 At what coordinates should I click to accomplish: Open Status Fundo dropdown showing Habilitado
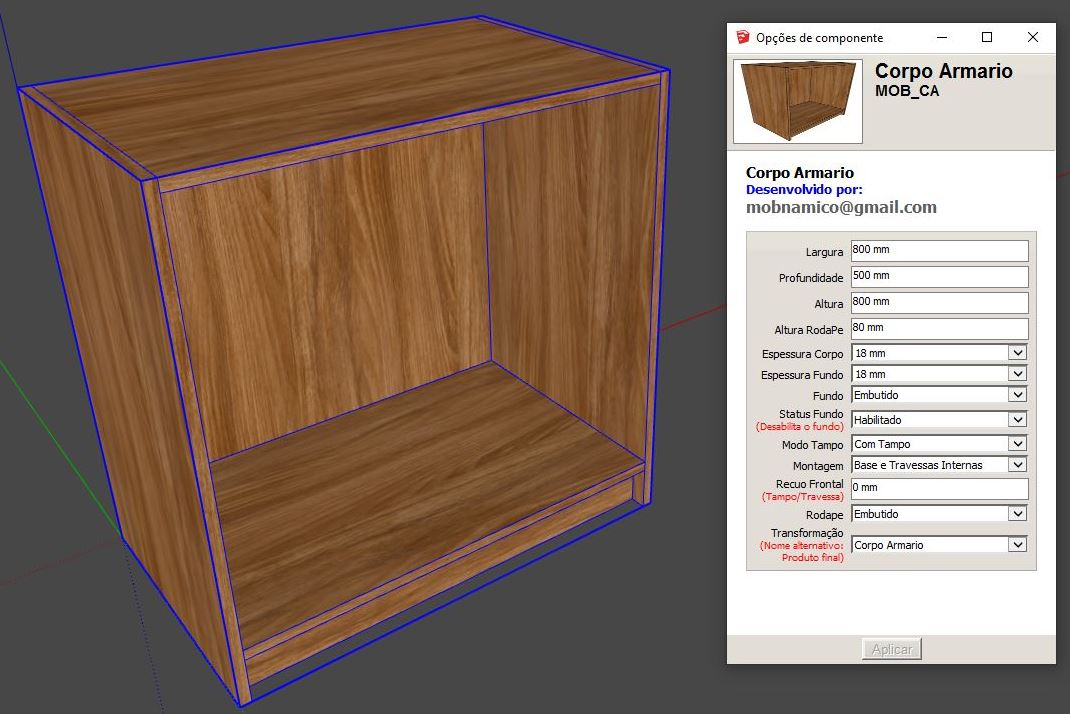(x=1017, y=420)
